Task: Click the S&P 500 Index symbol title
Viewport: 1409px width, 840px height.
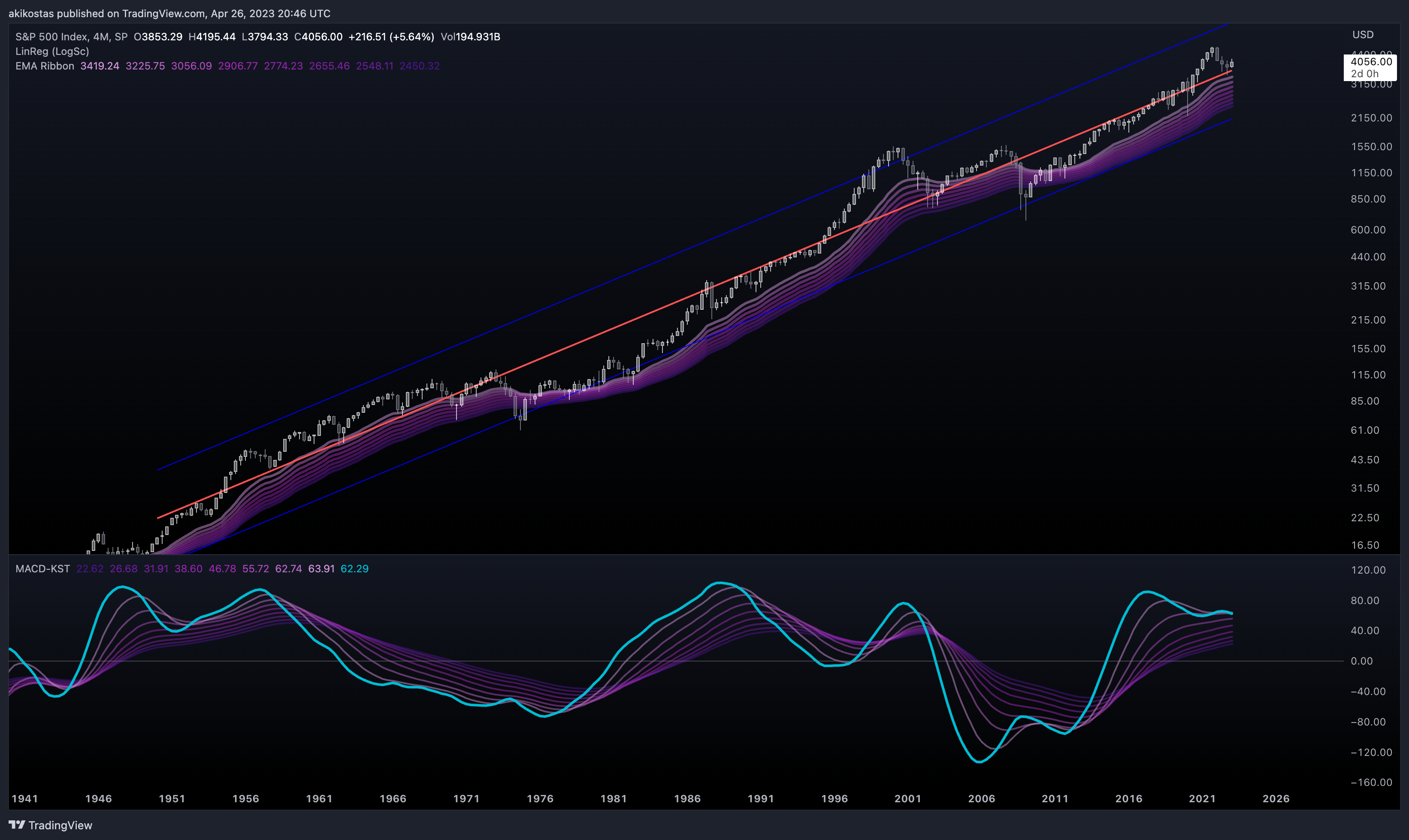Action: [x=71, y=37]
